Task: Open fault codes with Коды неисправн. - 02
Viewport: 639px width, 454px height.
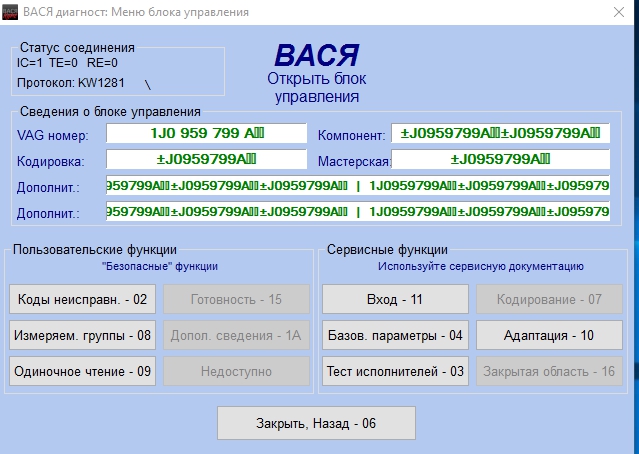Action: [83, 299]
